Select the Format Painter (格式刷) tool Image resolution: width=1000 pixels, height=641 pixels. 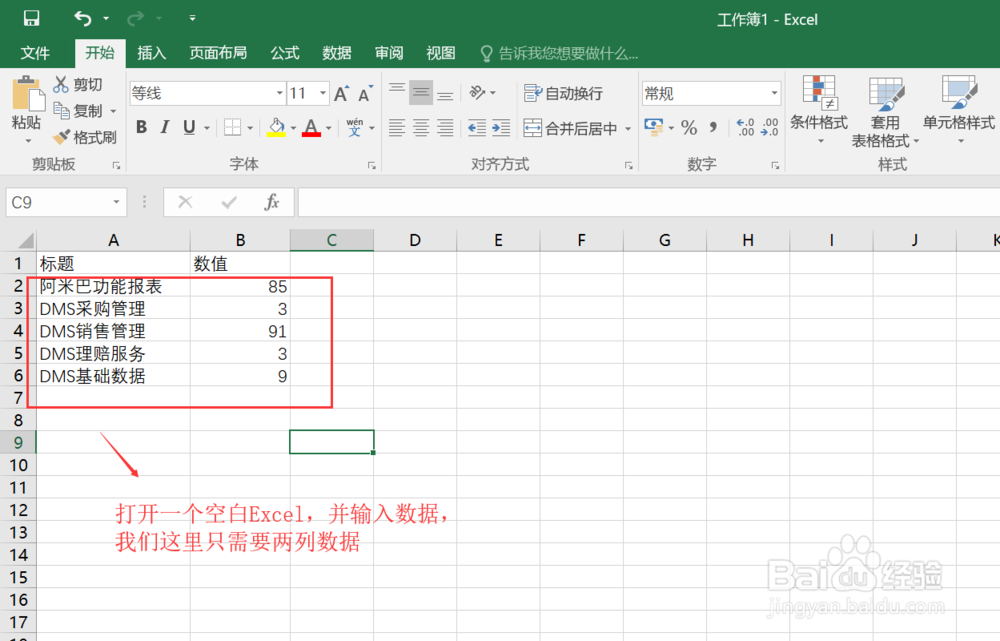pyautogui.click(x=85, y=137)
